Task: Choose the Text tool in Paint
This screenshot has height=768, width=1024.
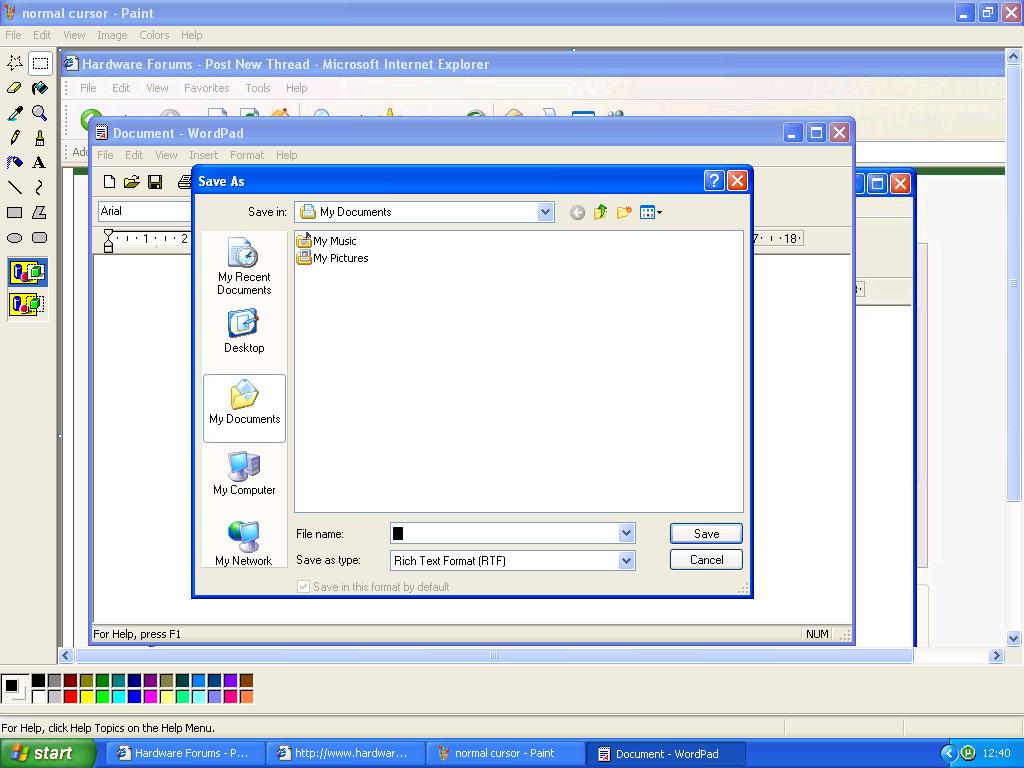Action: [x=40, y=163]
